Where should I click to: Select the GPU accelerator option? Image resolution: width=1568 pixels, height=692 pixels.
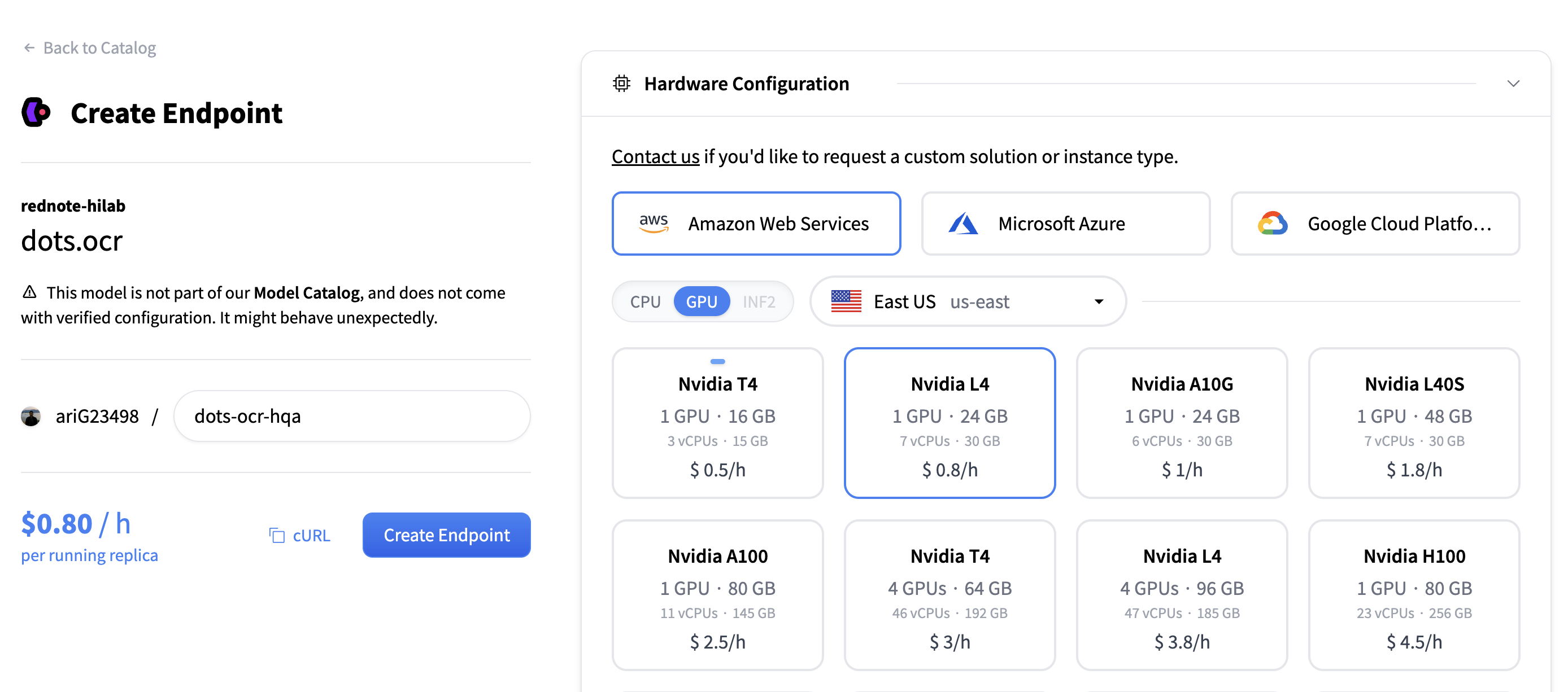coord(701,301)
